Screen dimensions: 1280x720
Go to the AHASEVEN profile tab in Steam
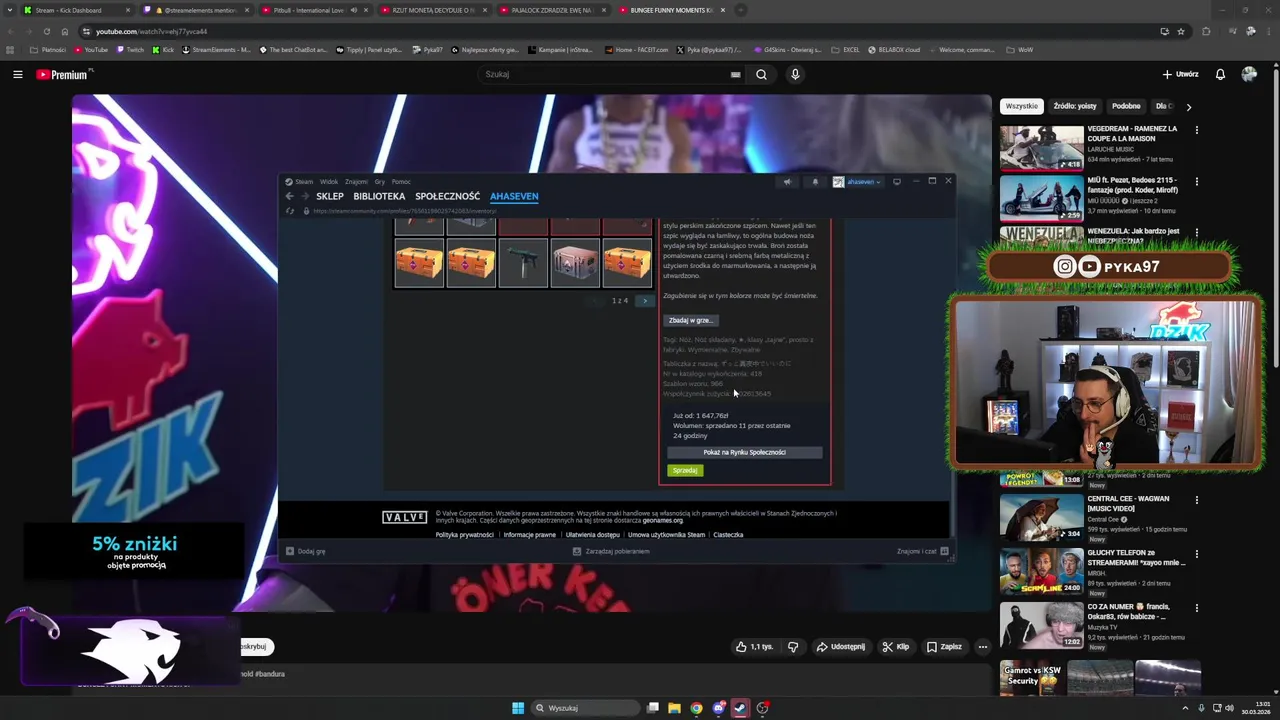click(514, 196)
